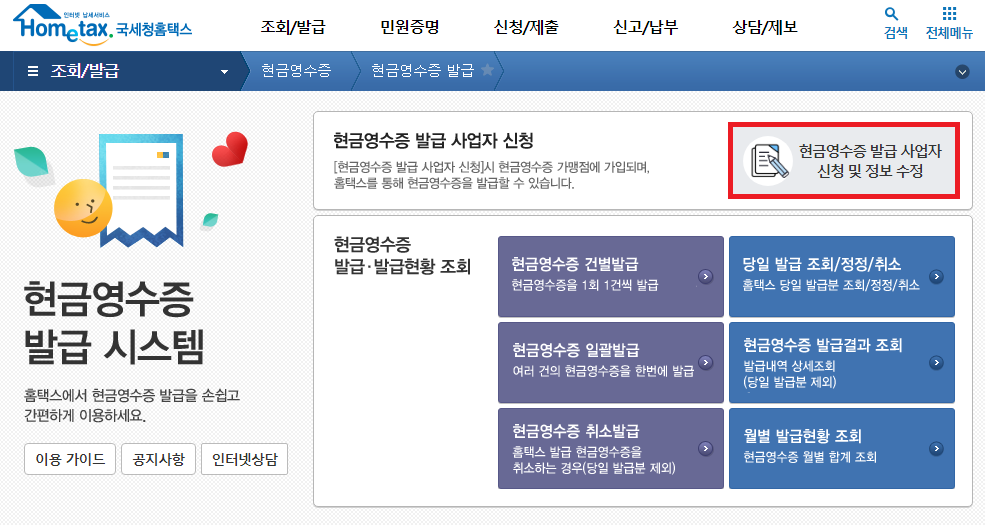
Task: Open the 상담/제보 top menu
Action: point(765,27)
